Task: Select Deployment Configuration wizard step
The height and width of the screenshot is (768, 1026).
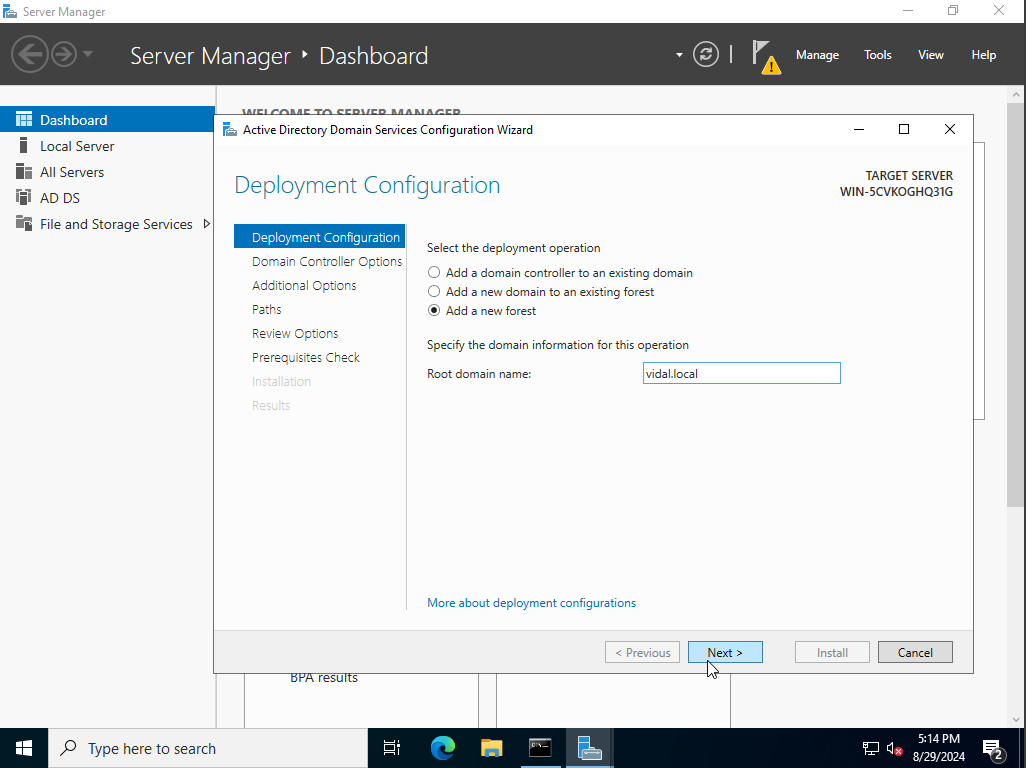Action: coord(319,237)
